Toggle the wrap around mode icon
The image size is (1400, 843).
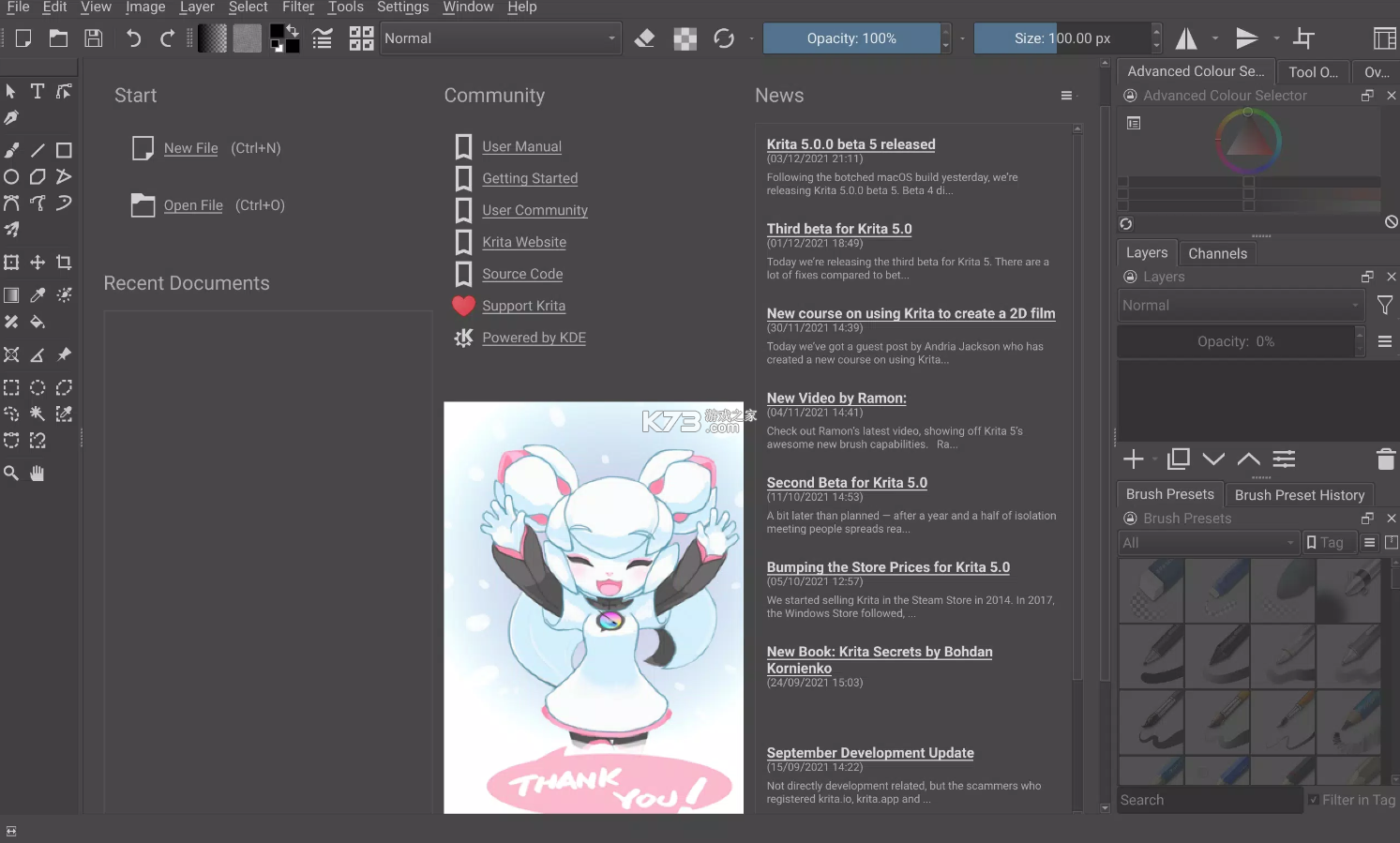click(x=1303, y=38)
